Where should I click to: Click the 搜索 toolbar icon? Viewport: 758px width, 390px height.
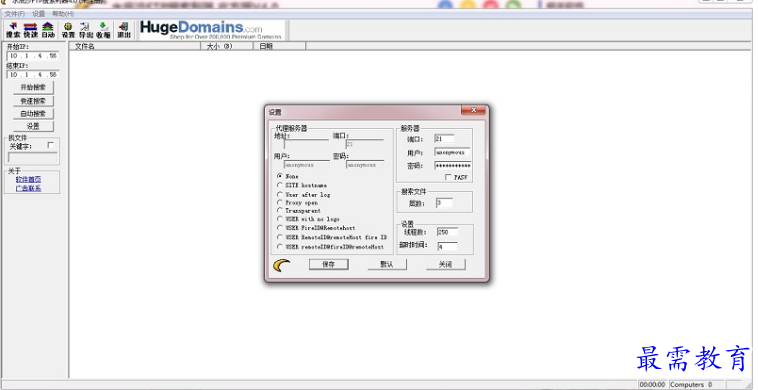click(13, 30)
